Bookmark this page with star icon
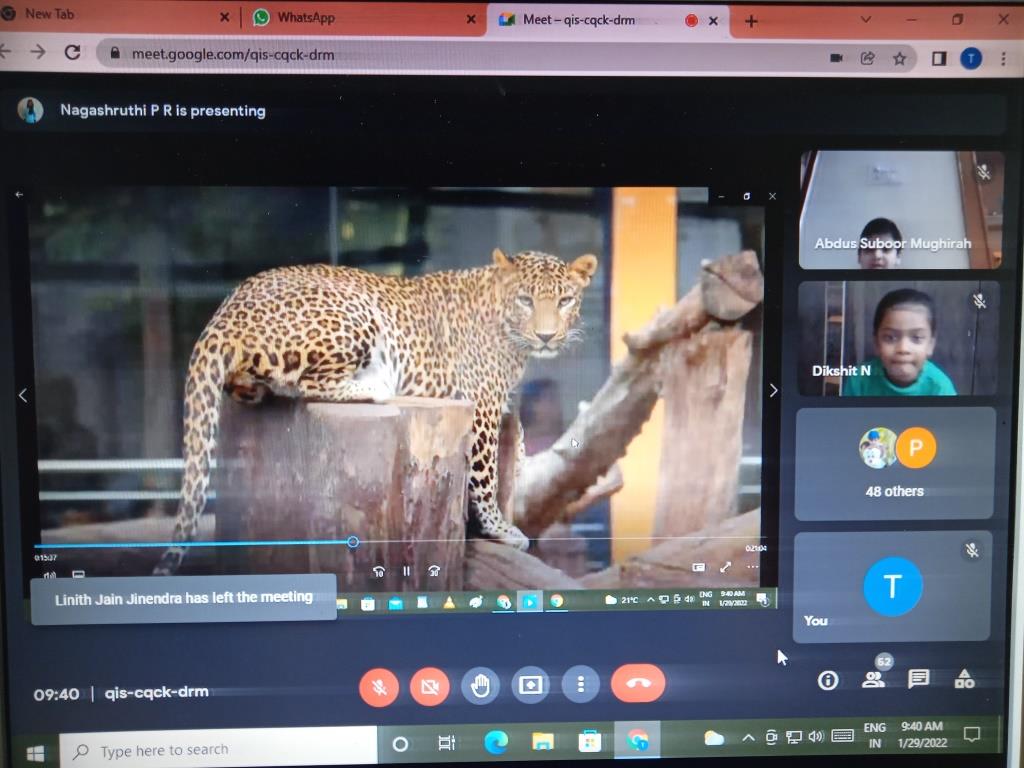 pyautogui.click(x=900, y=58)
